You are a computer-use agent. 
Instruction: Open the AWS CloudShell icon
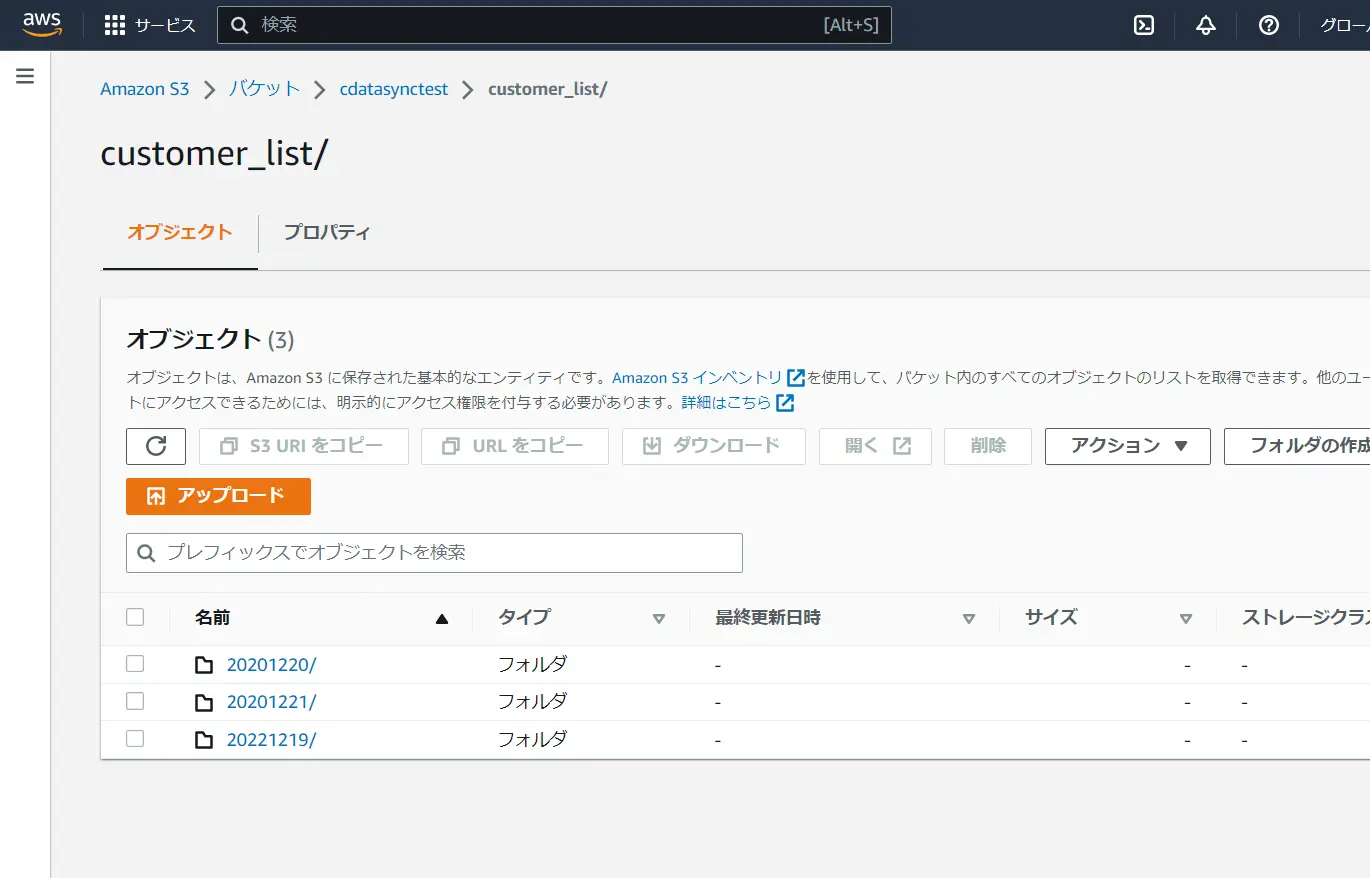tap(1144, 25)
